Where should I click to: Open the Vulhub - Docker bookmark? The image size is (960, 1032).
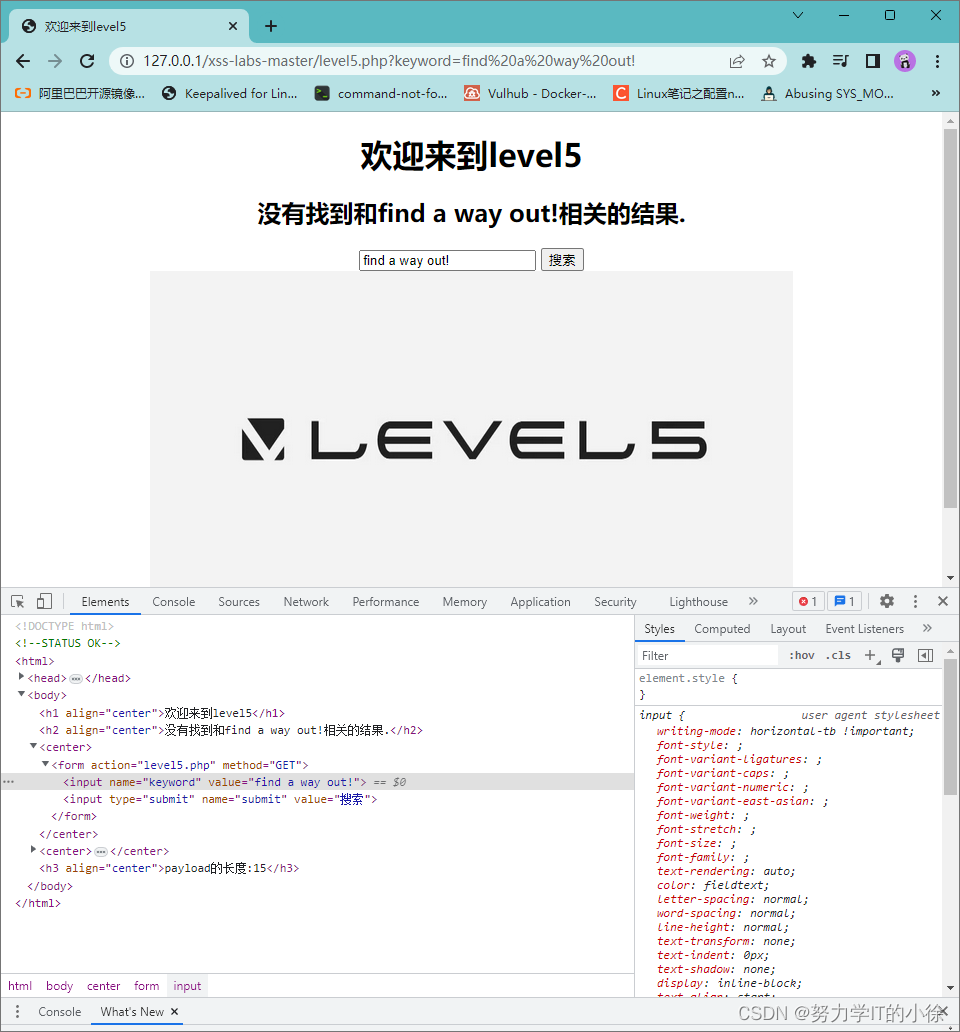pos(530,93)
